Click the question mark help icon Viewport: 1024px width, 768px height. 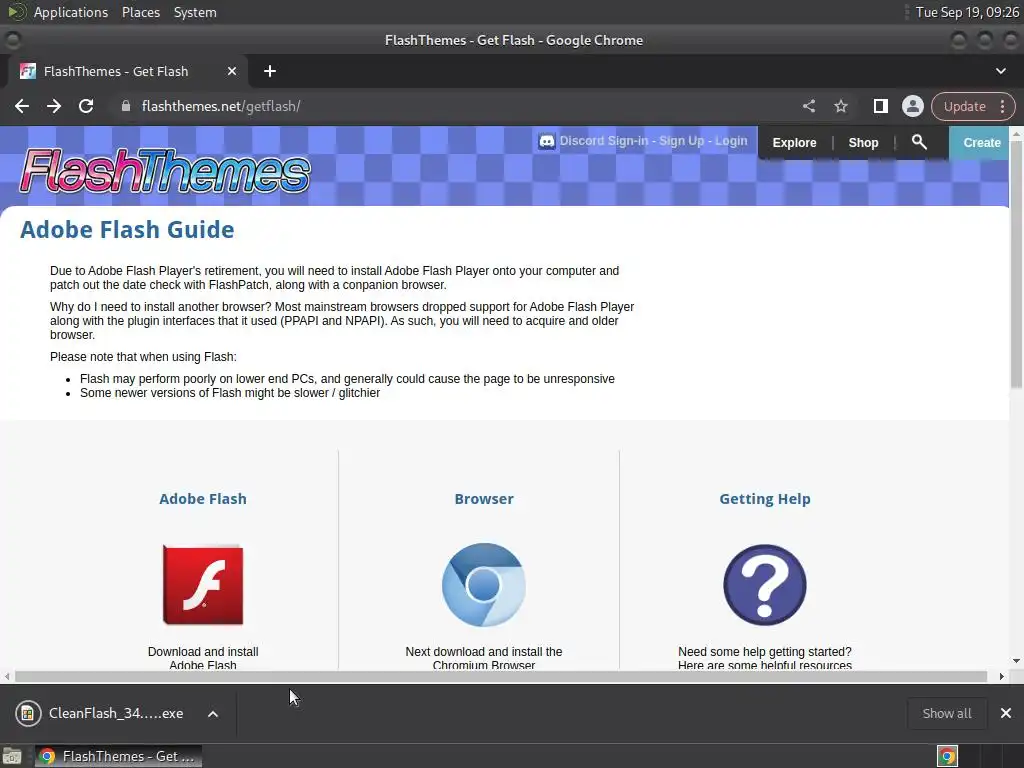(765, 584)
